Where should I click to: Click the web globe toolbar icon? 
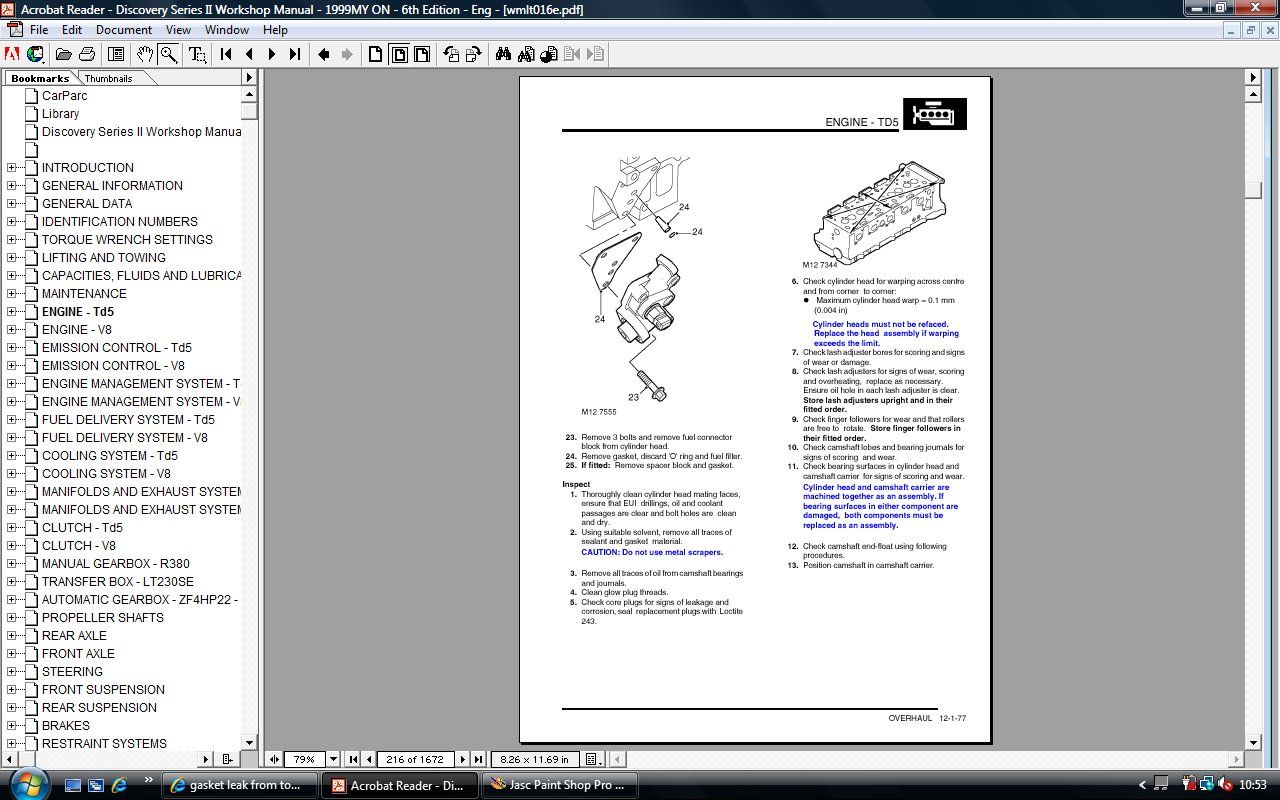[35, 54]
